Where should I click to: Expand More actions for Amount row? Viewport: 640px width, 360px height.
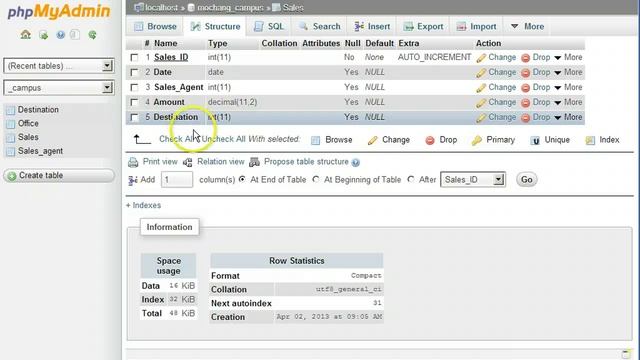pyautogui.click(x=569, y=102)
